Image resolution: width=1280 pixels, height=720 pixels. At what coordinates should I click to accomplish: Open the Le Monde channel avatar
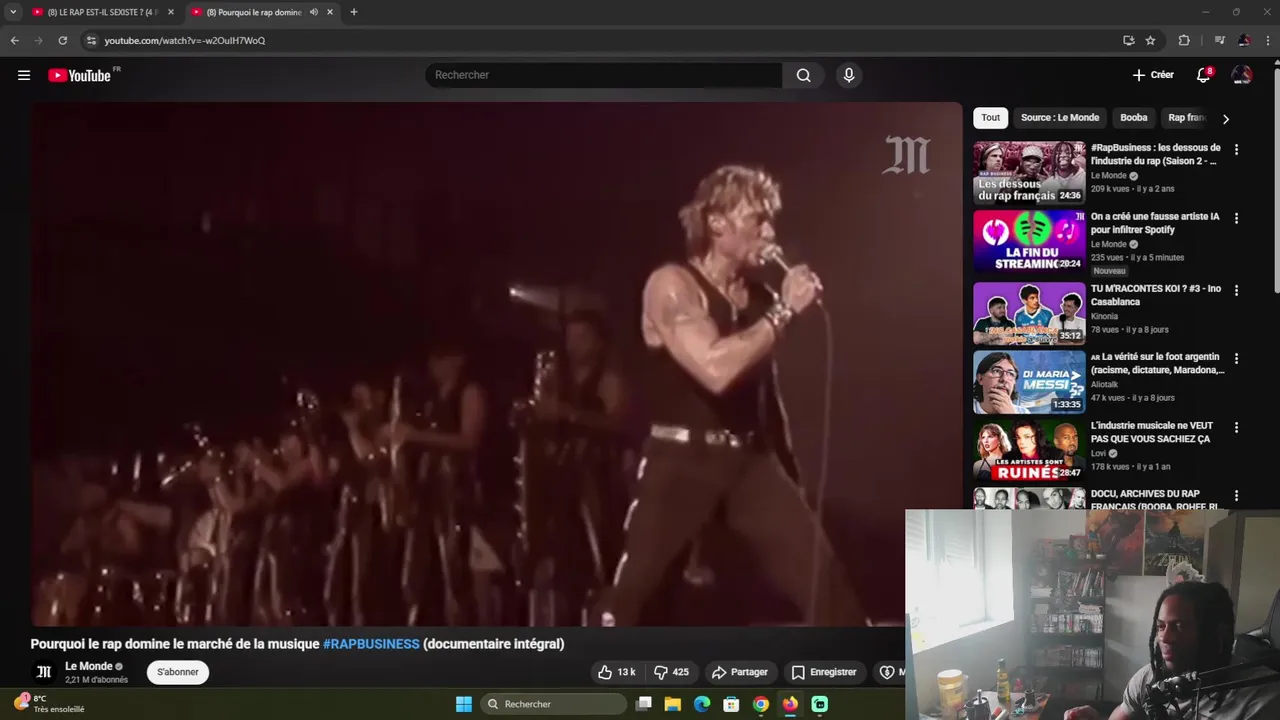point(44,672)
